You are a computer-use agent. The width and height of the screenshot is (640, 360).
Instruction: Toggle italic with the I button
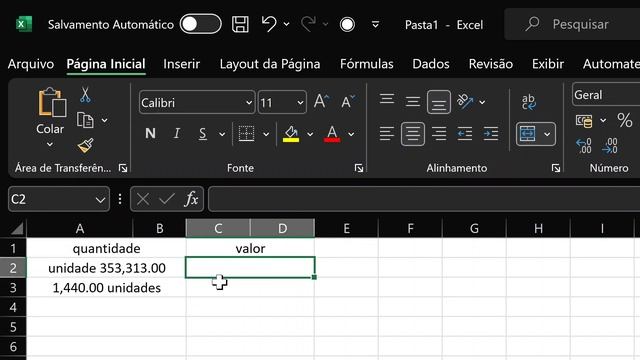pyautogui.click(x=177, y=133)
